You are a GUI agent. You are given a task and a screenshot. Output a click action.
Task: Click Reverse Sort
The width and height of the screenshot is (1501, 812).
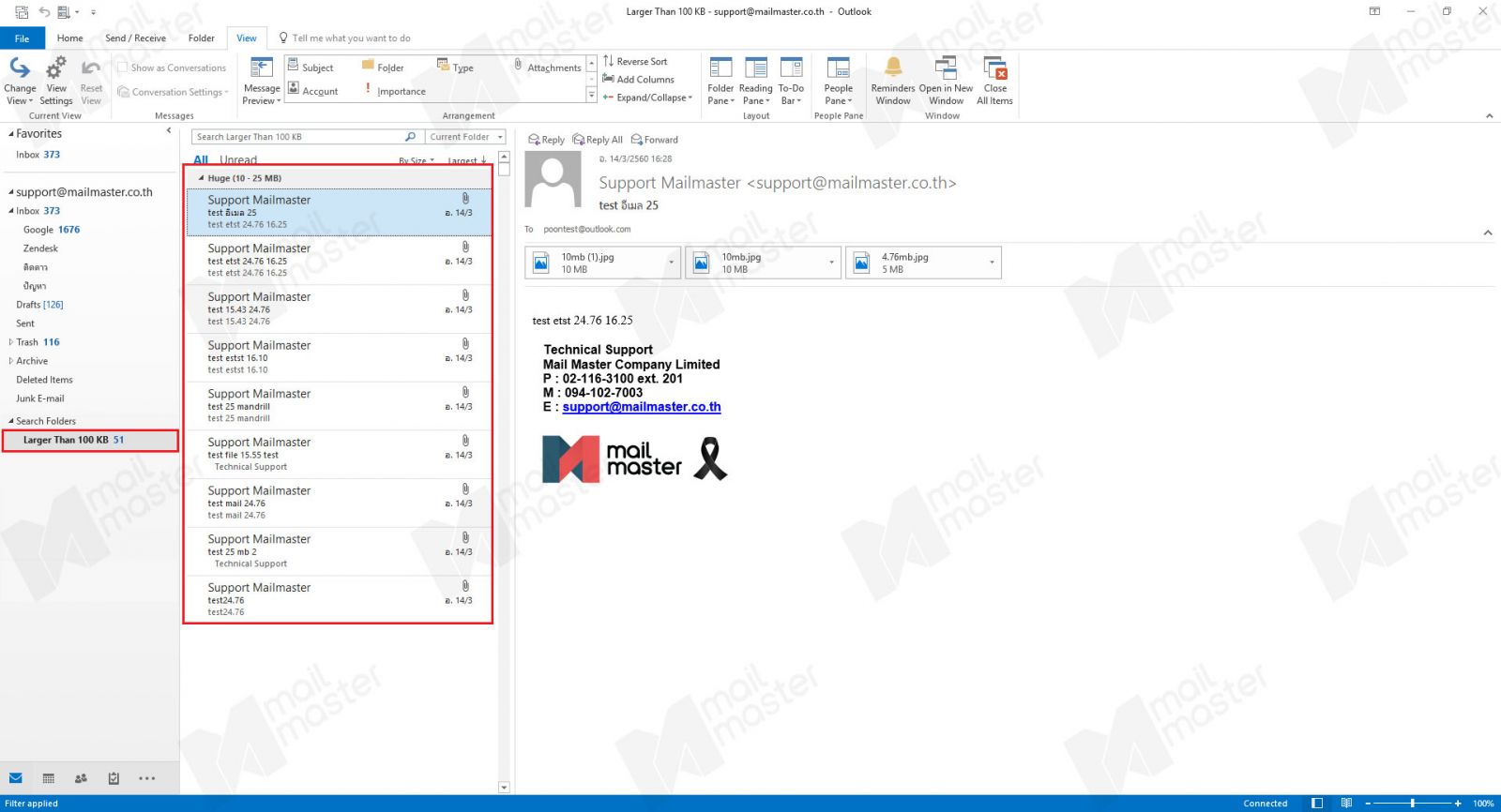(635, 61)
